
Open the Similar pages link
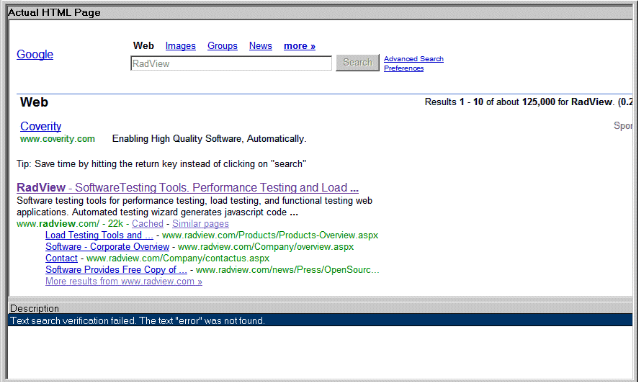[200, 224]
